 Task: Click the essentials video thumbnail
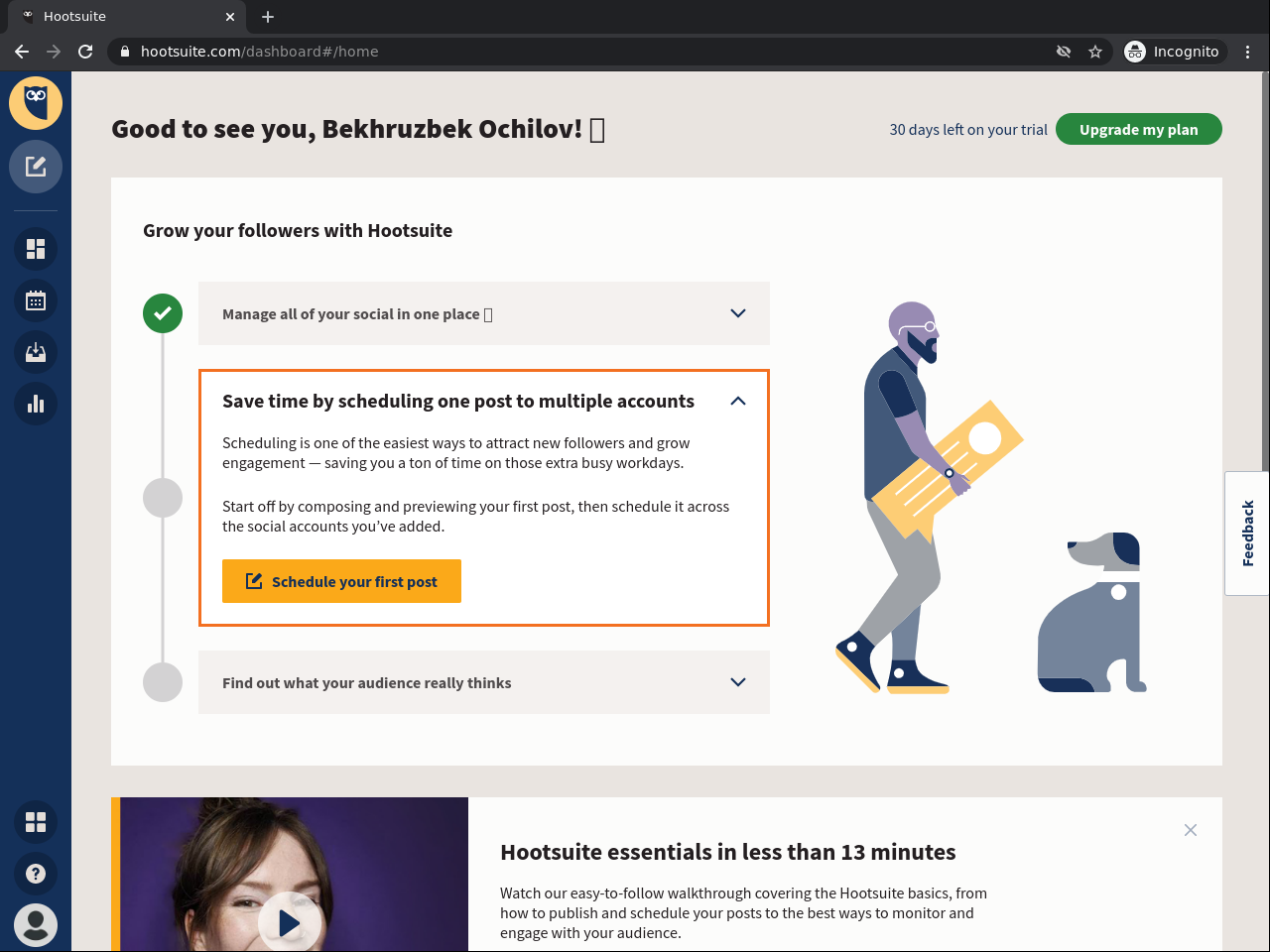pos(294,875)
